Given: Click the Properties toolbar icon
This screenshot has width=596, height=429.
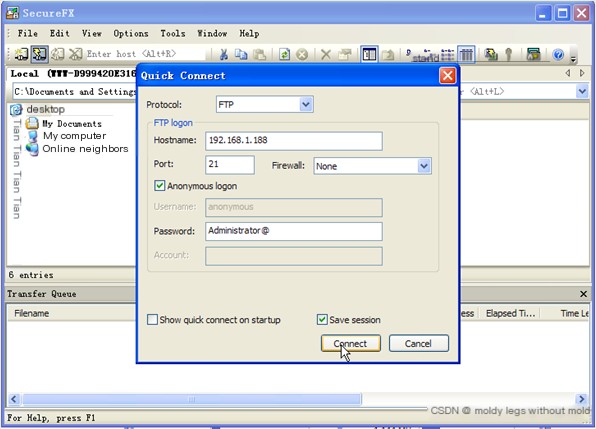Looking at the screenshot, I should point(344,55).
